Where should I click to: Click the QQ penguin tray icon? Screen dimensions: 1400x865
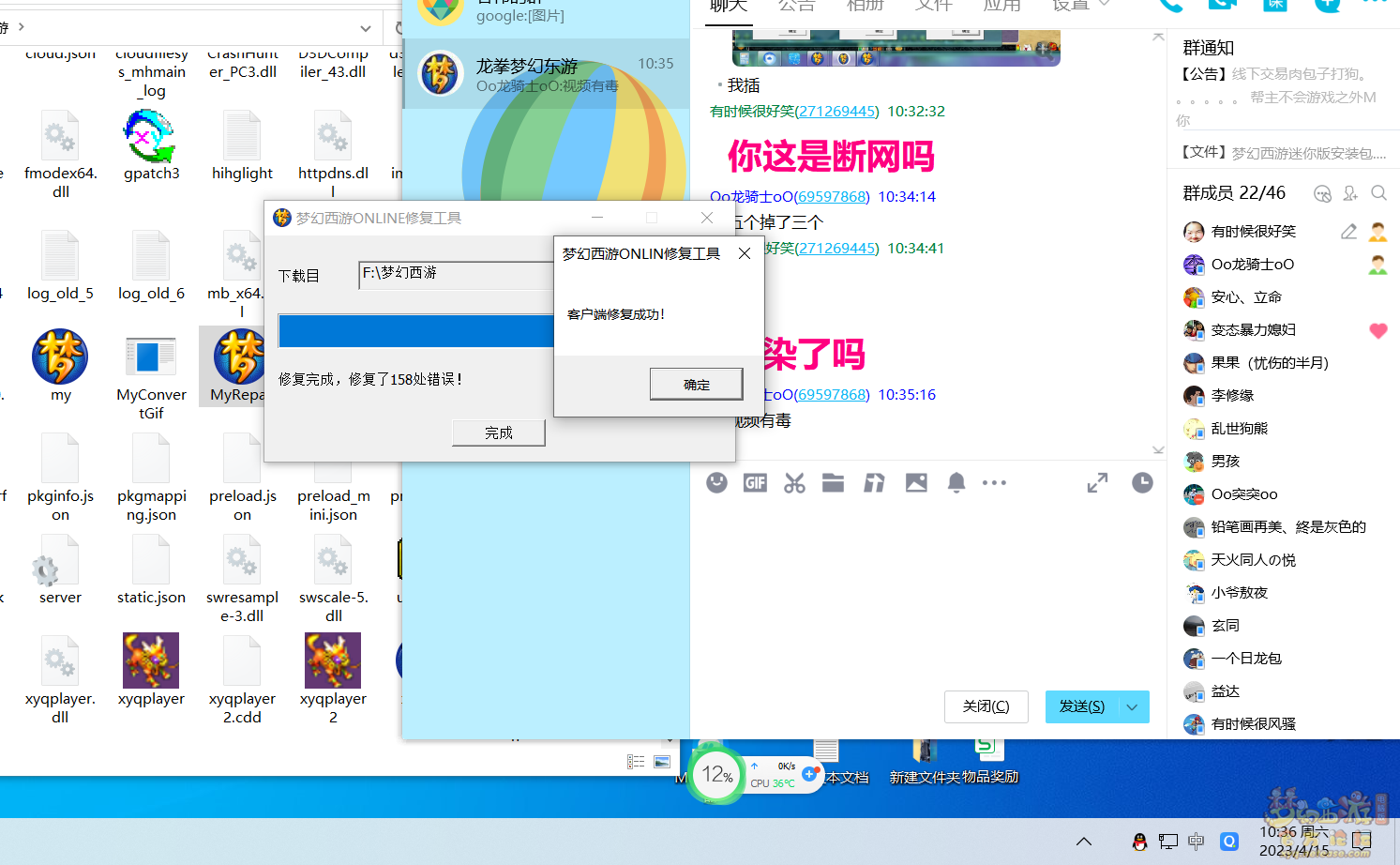pos(1139,842)
